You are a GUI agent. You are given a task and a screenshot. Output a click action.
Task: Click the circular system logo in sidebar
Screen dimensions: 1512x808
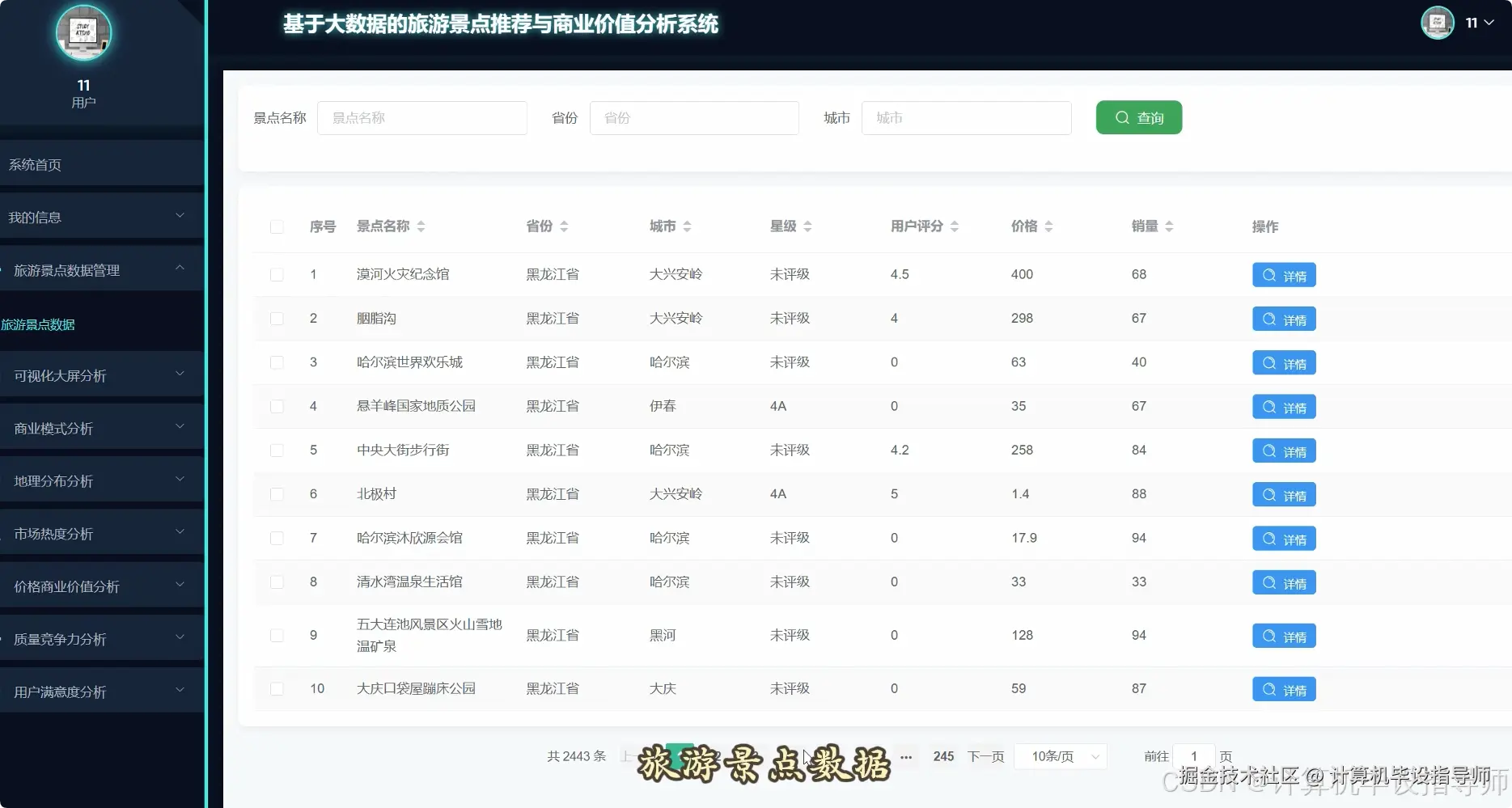tap(83, 32)
